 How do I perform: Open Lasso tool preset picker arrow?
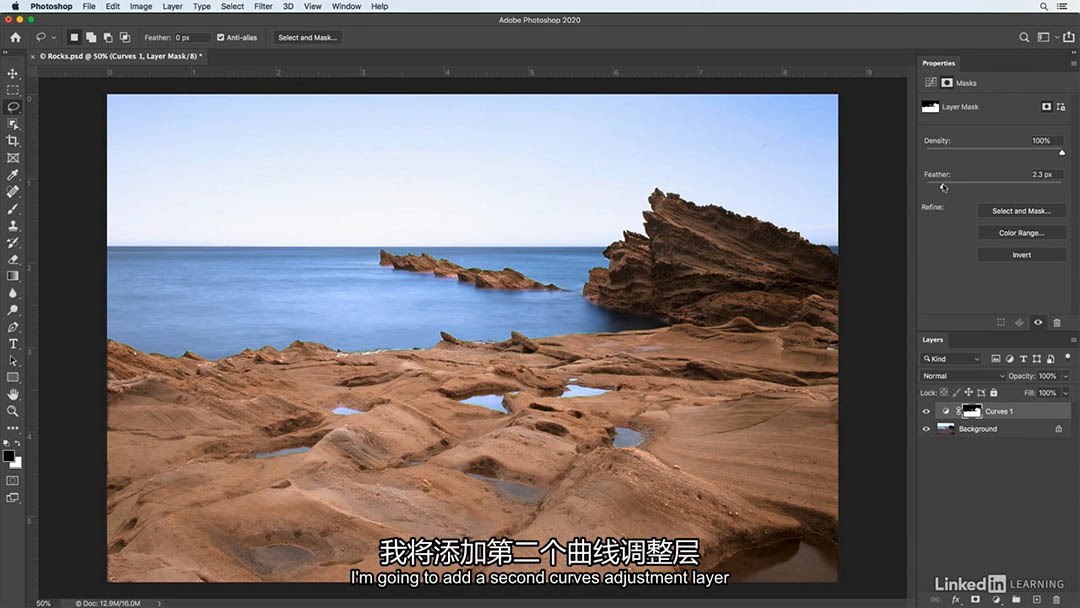[53, 38]
